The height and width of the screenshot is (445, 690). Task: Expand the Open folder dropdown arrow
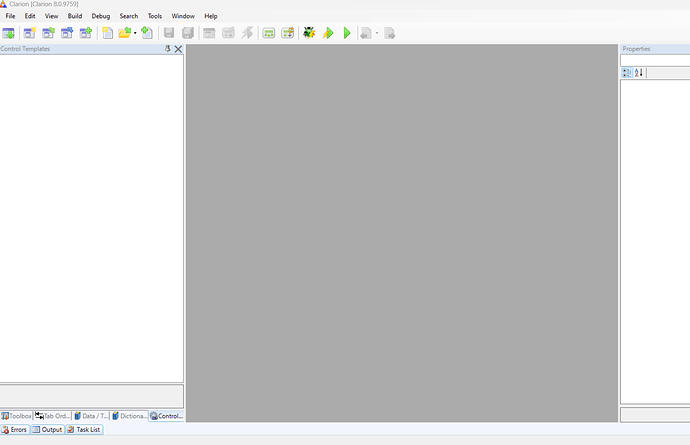click(135, 33)
